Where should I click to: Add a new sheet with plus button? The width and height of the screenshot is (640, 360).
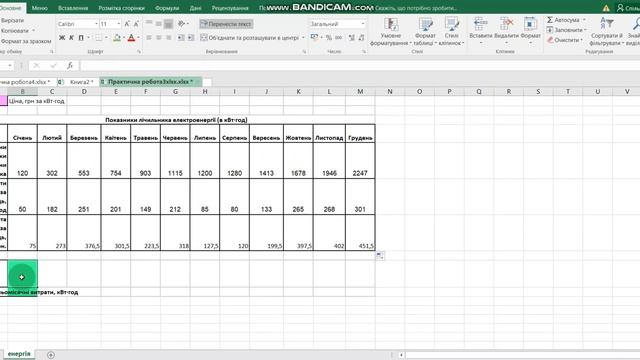(51, 355)
